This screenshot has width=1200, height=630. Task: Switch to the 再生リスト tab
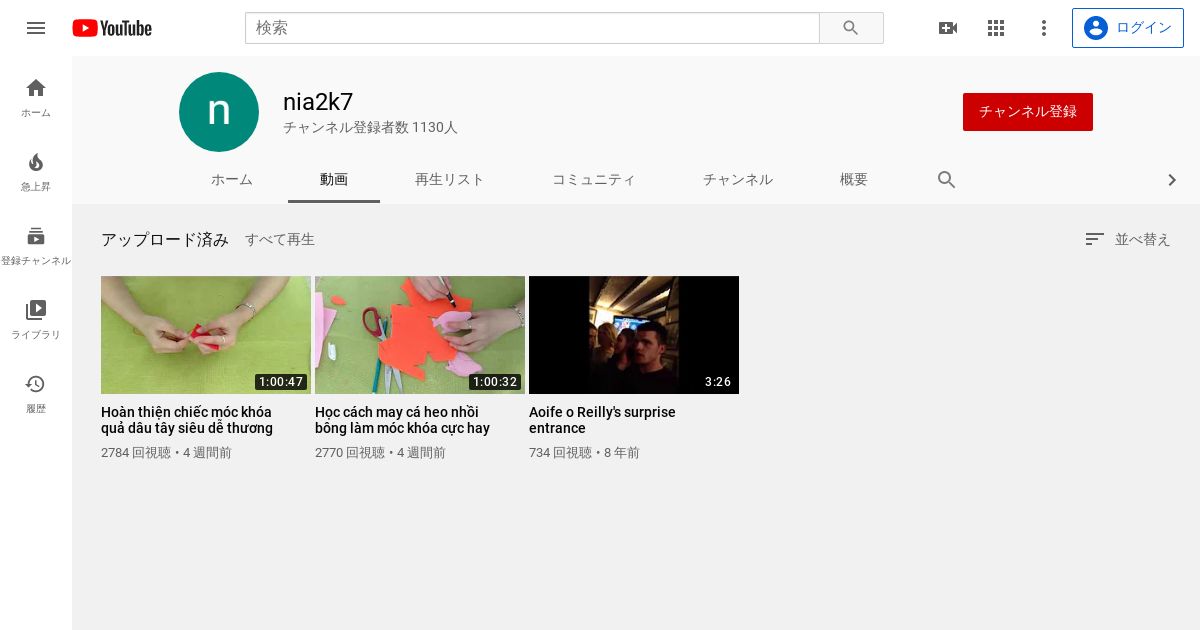click(x=450, y=180)
